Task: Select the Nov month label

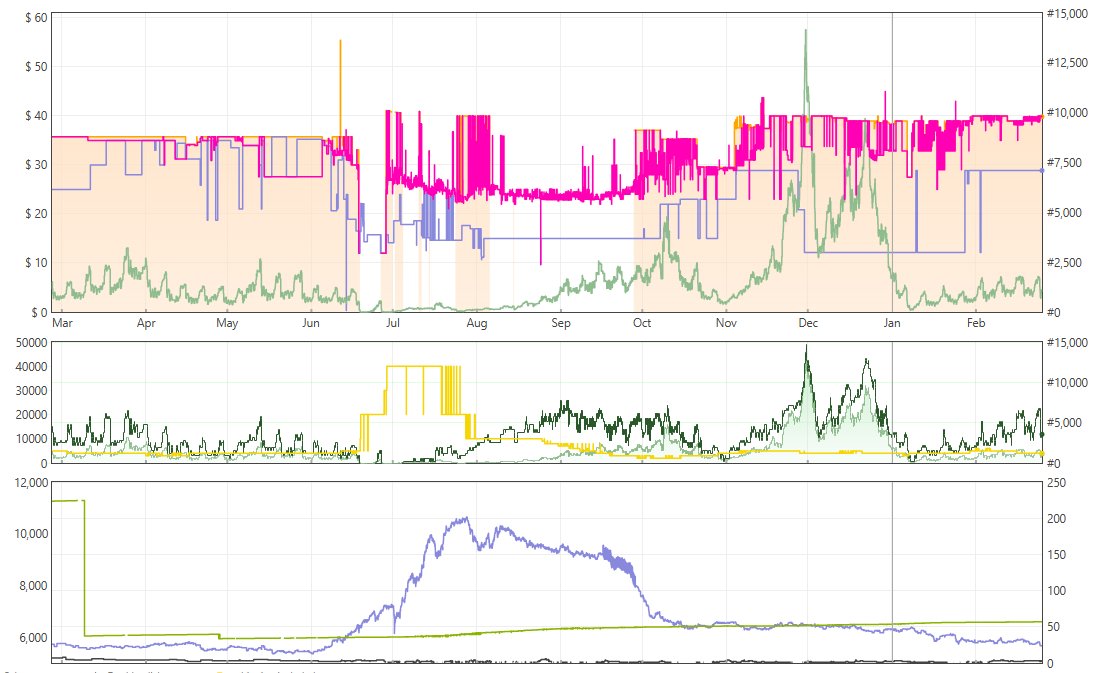Action: point(726,323)
